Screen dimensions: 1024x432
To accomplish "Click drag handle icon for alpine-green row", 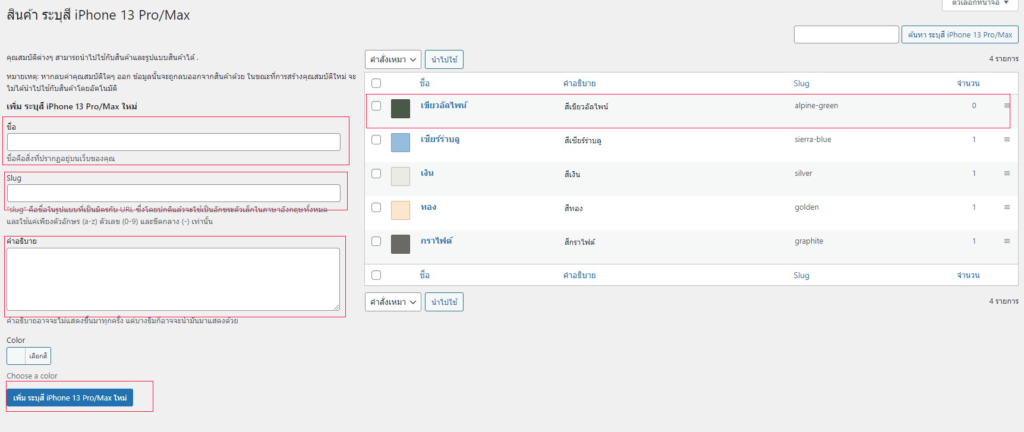I will [1007, 106].
